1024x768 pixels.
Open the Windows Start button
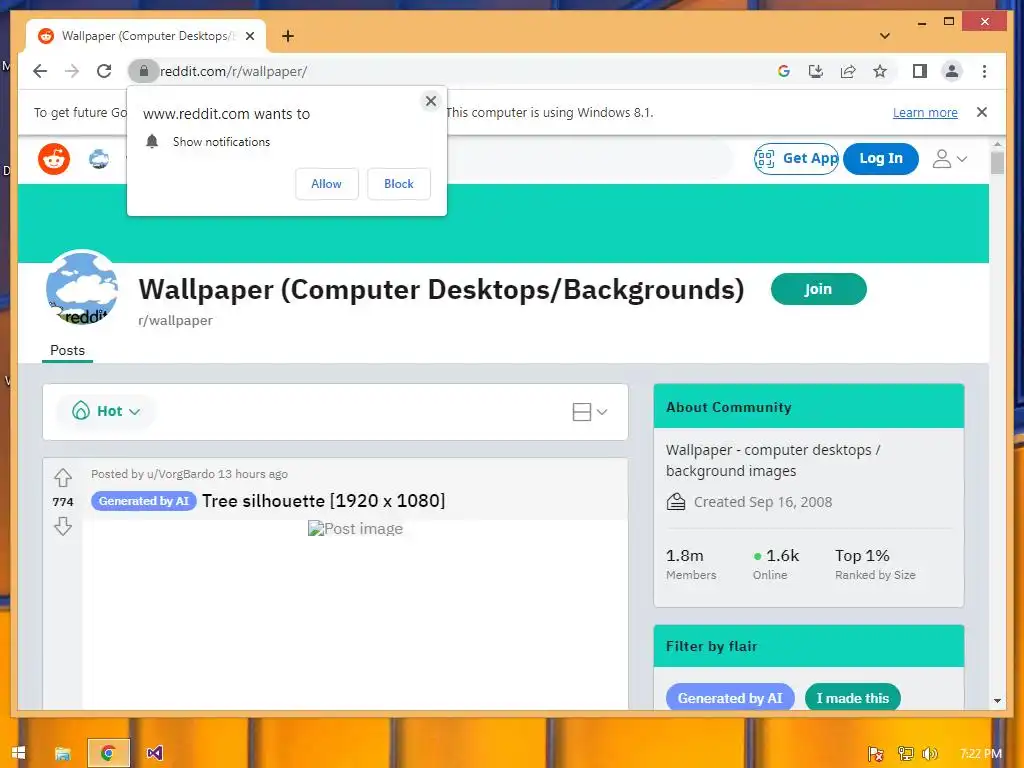18,753
